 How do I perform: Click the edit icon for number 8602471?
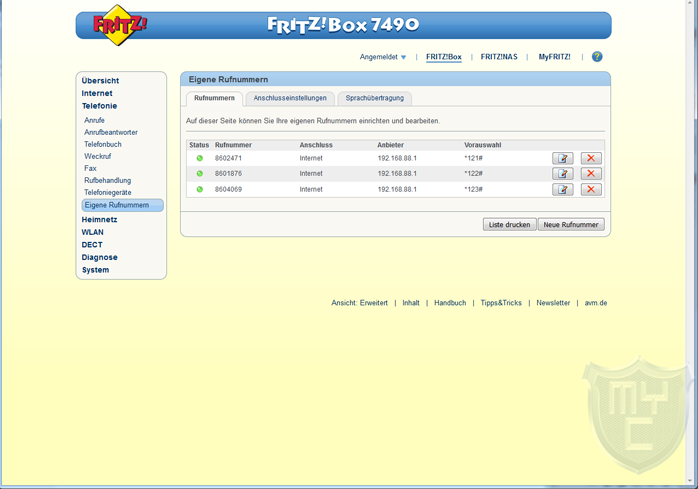pyautogui.click(x=563, y=158)
